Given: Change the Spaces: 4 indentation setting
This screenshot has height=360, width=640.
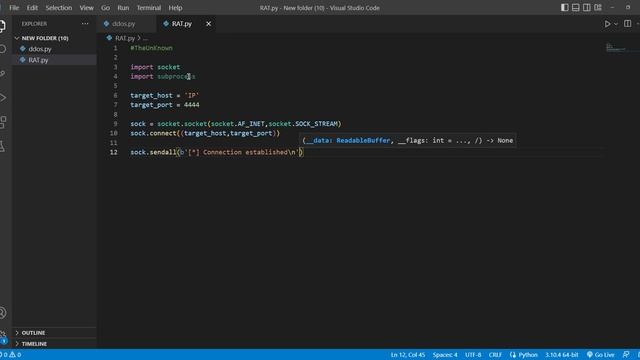Looking at the screenshot, I should [445, 355].
